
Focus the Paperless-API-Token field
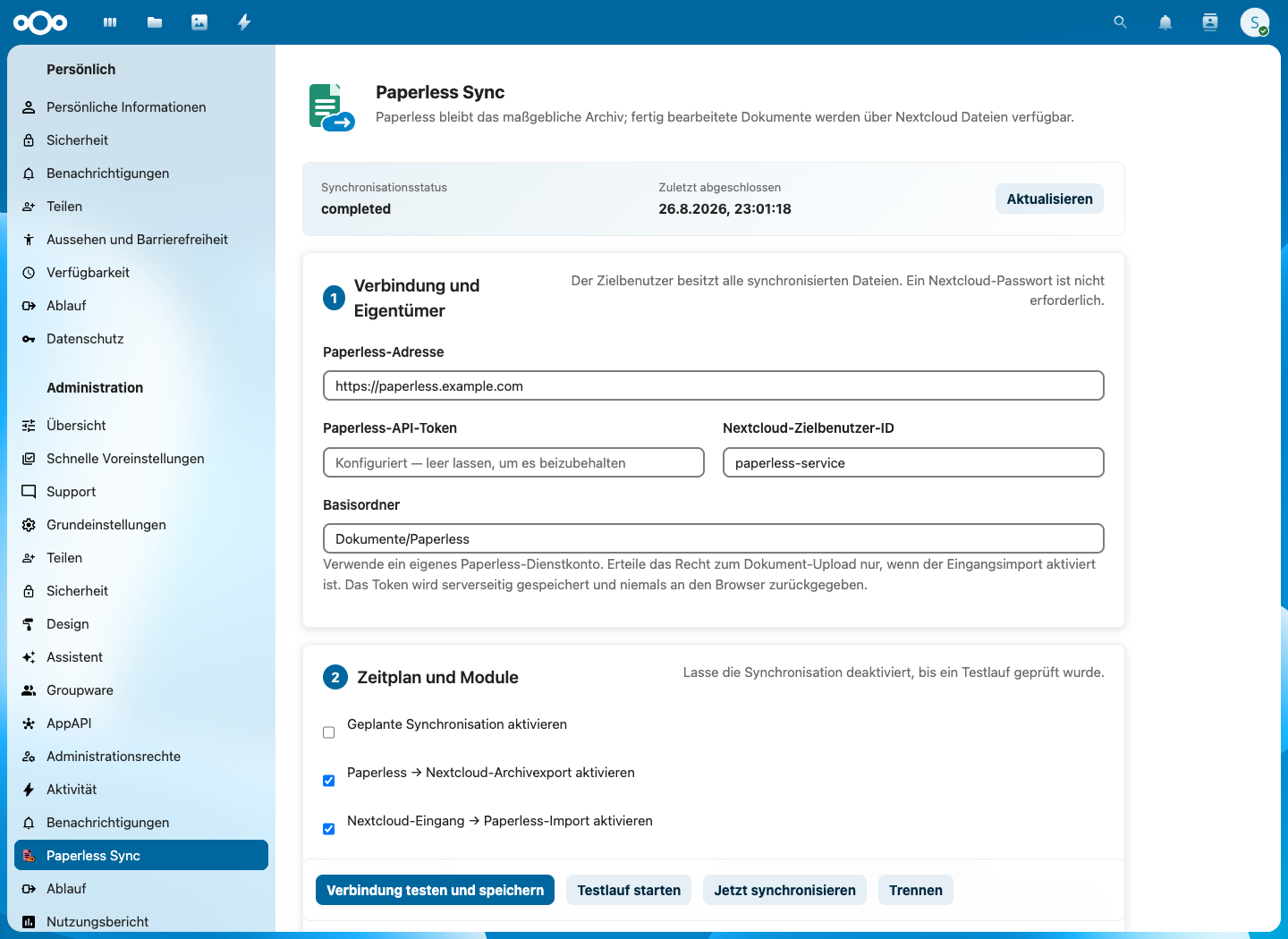point(513,462)
